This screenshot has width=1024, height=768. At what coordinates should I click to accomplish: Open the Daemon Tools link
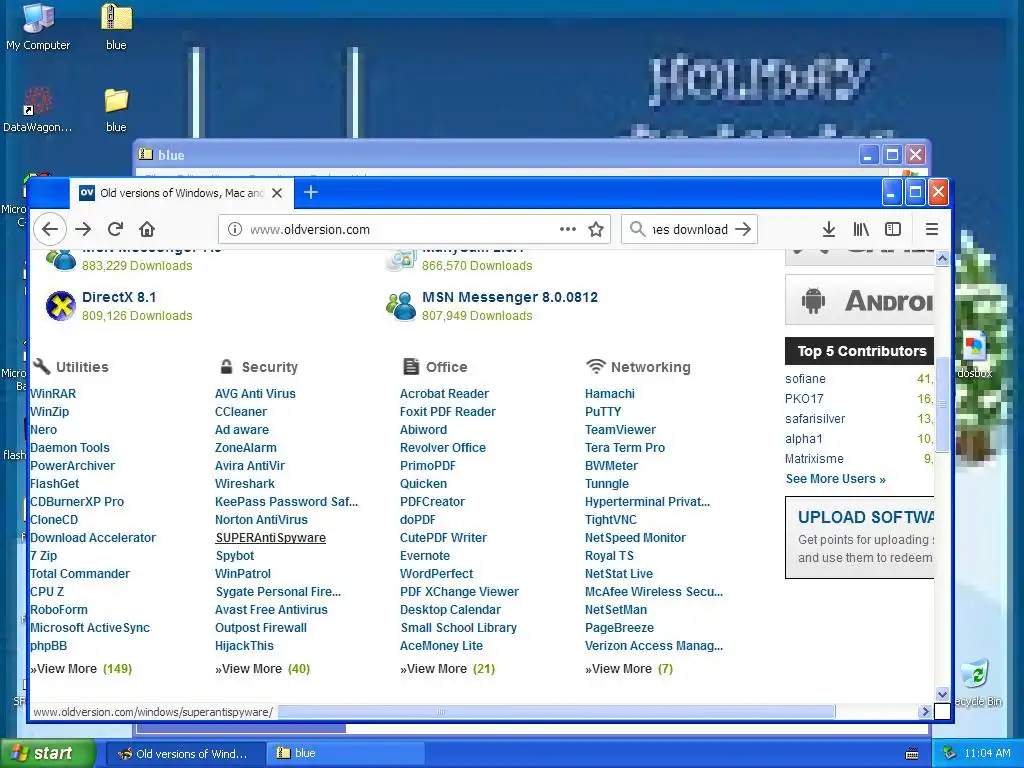click(70, 448)
